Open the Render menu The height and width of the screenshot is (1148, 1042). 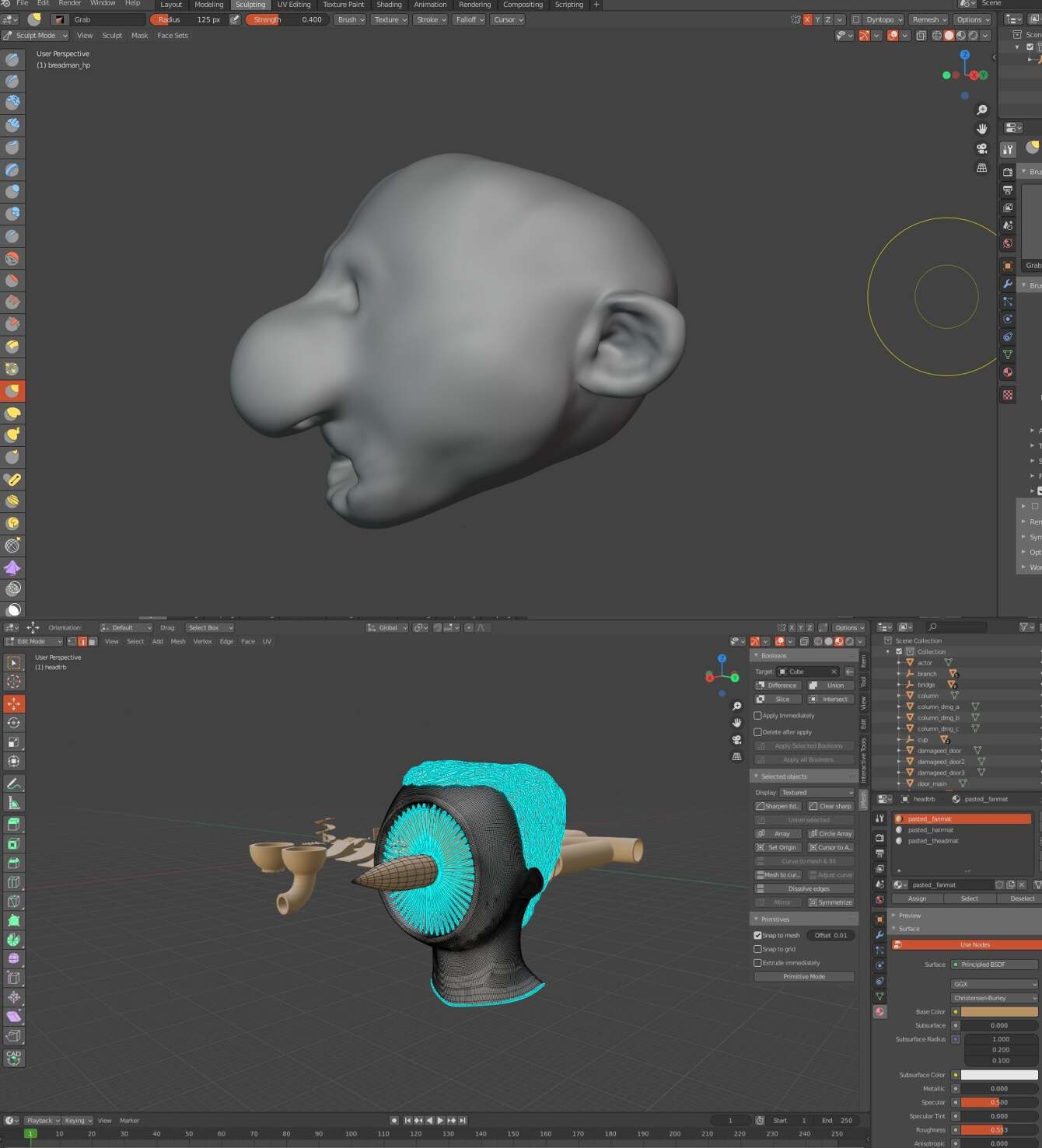click(69, 3)
